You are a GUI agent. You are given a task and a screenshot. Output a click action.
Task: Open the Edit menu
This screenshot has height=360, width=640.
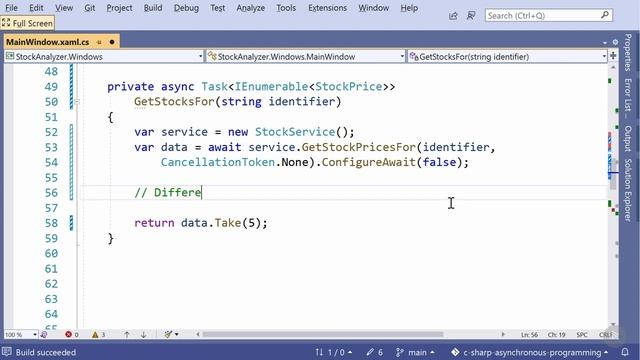click(36, 8)
